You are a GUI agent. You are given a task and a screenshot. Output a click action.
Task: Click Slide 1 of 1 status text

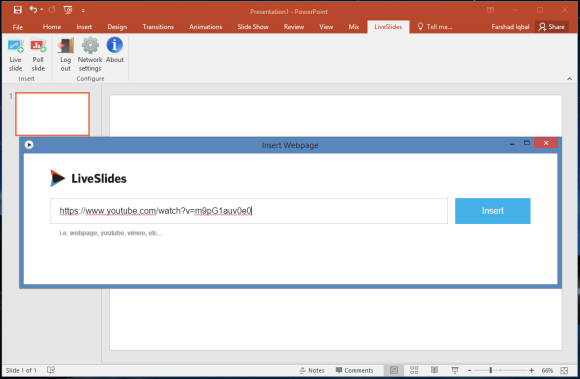point(21,370)
